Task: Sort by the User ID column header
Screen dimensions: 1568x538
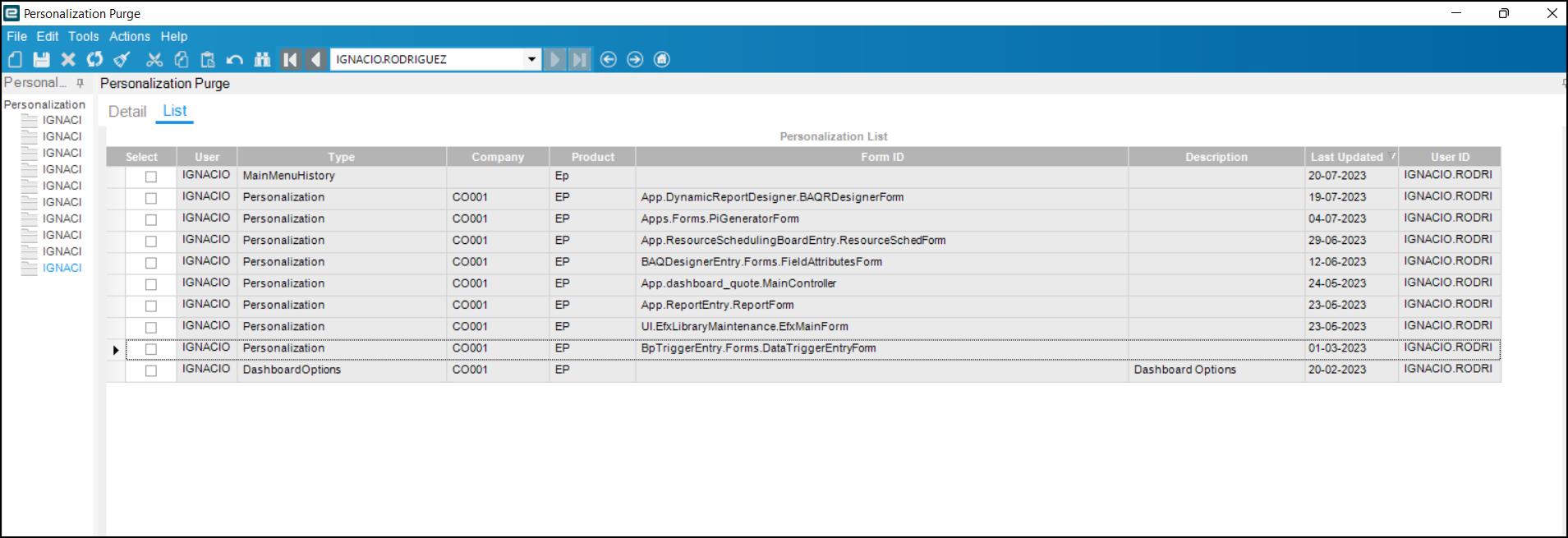Action: point(1451,157)
